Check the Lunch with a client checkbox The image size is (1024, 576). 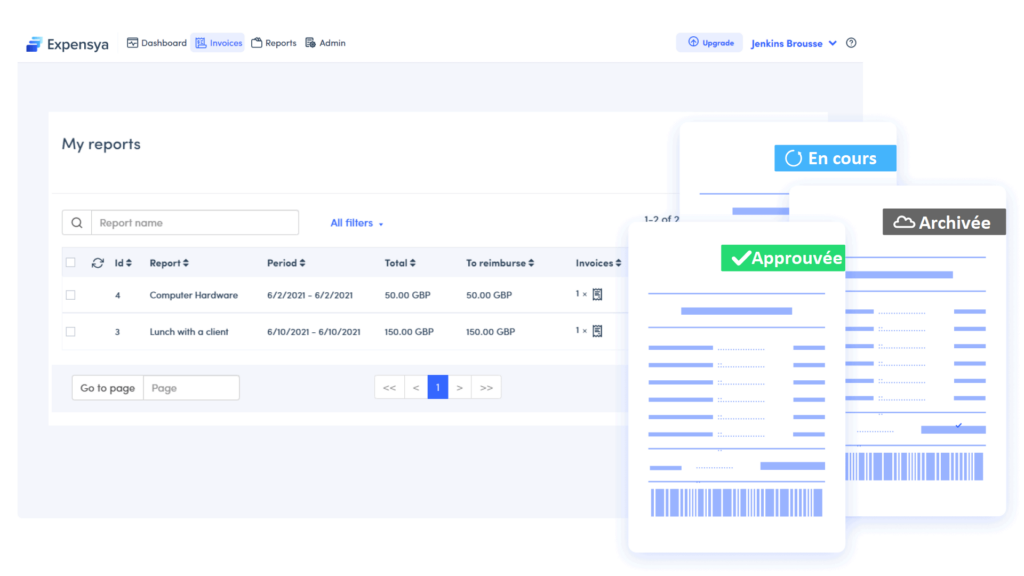click(70, 332)
